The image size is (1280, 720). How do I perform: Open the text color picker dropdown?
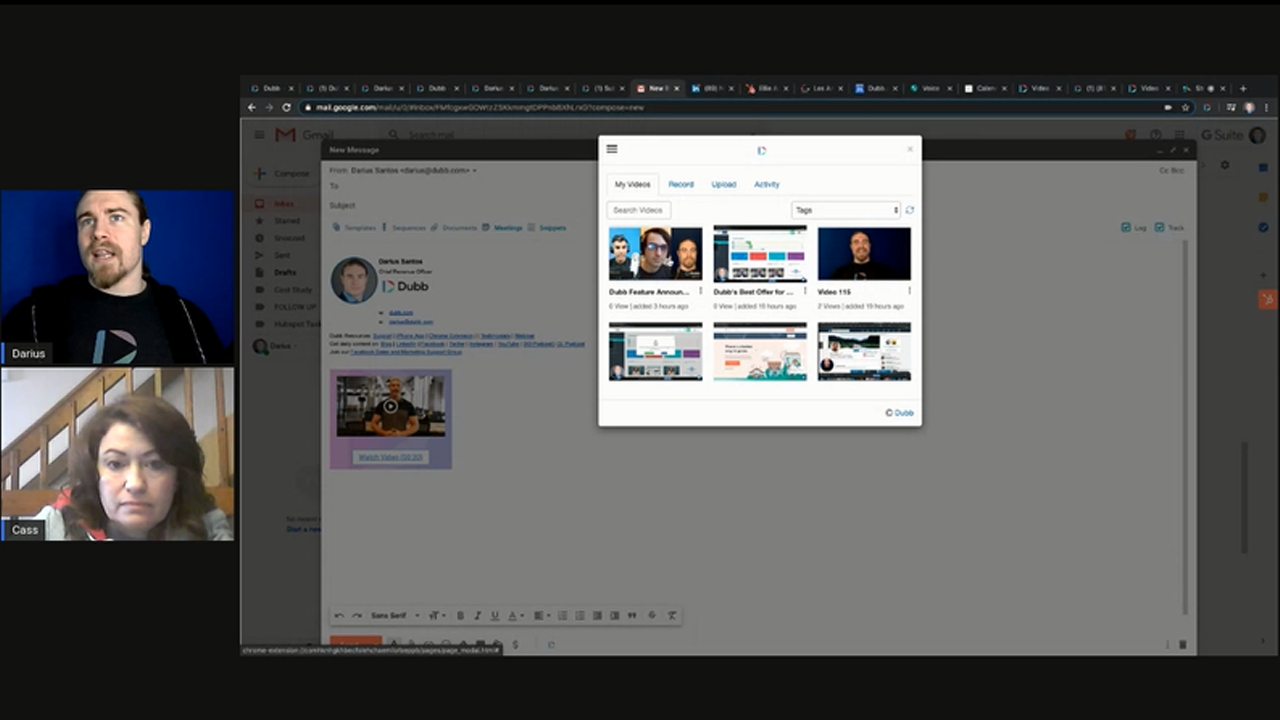coord(516,616)
